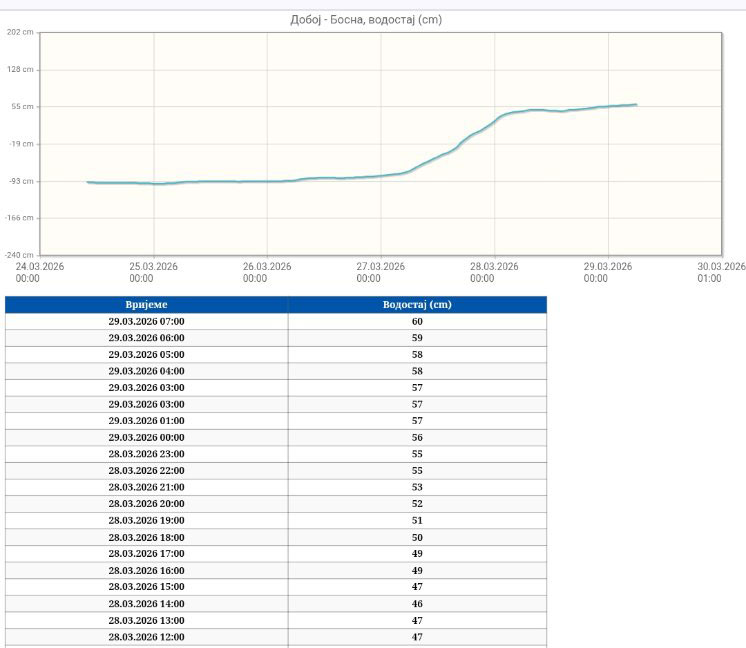Select the 29.03.2026 07:00 time cell
Image resolution: width=746 pixels, height=648 pixels.
point(146,321)
